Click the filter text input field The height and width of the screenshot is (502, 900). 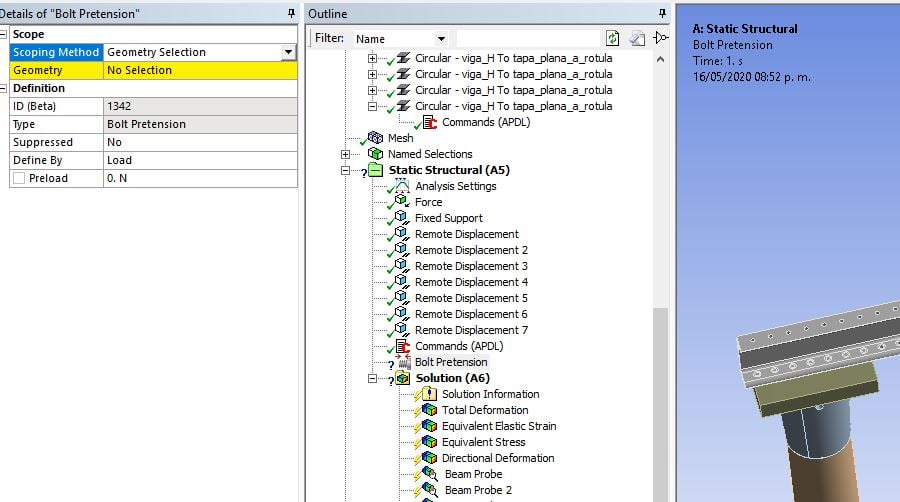click(527, 39)
